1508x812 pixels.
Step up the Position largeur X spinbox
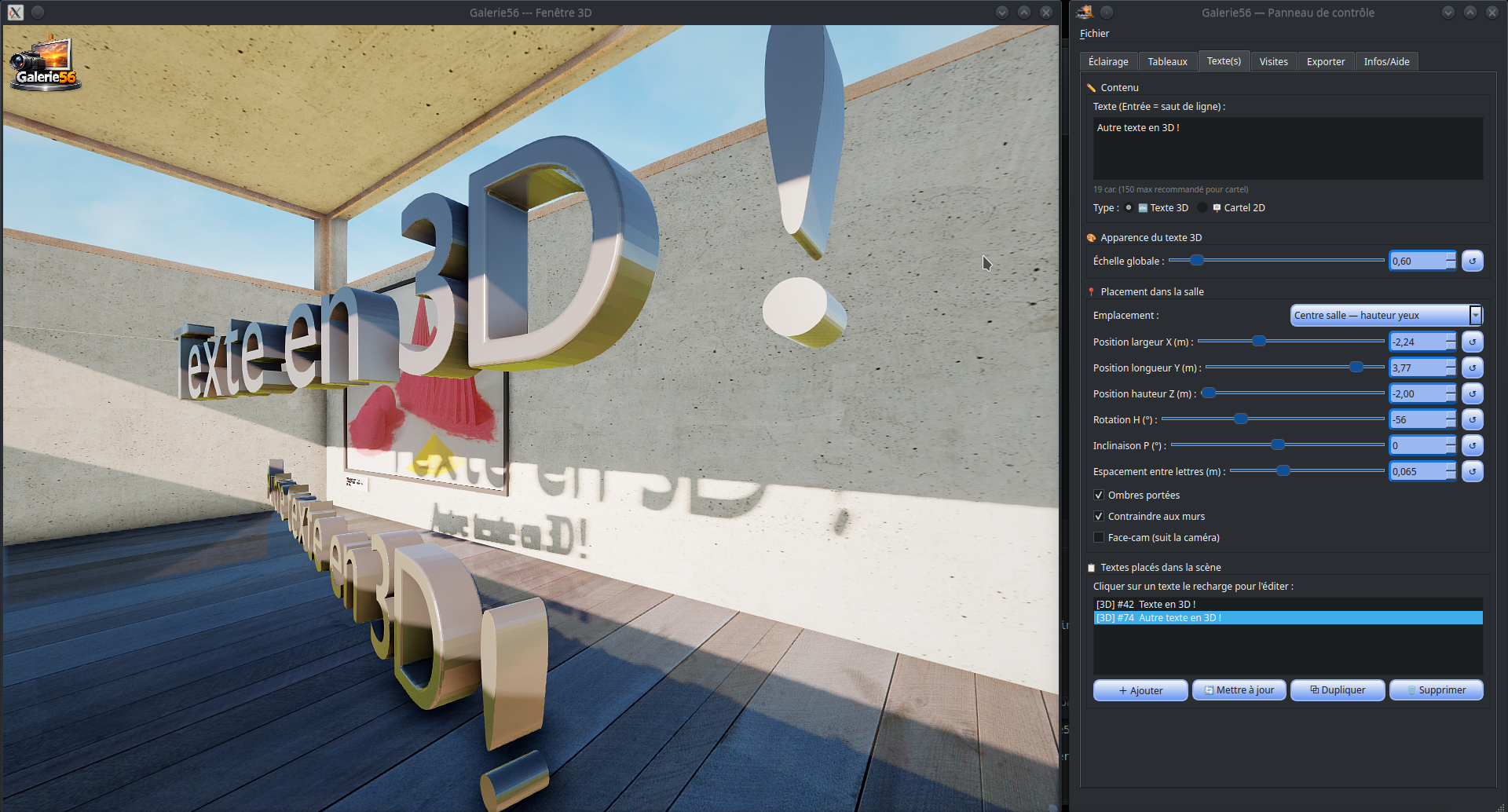tap(1451, 337)
